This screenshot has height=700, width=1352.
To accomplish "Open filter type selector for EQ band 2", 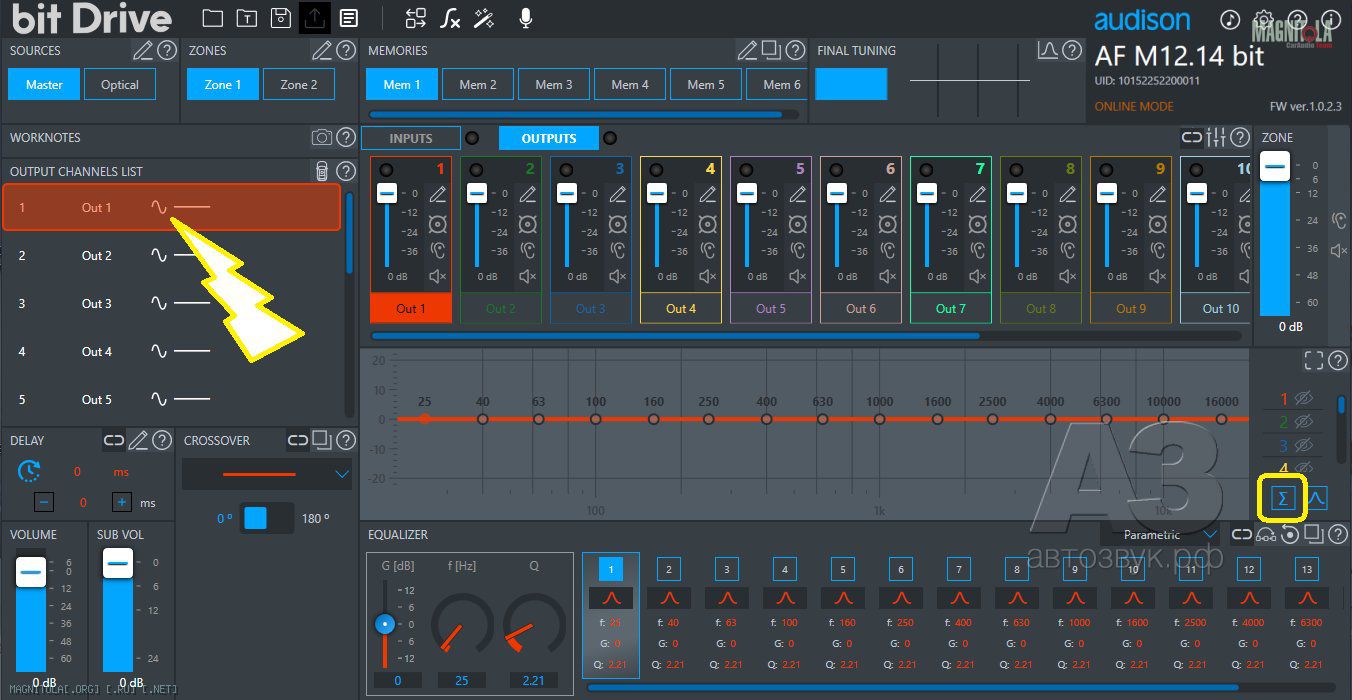I will (x=668, y=598).
